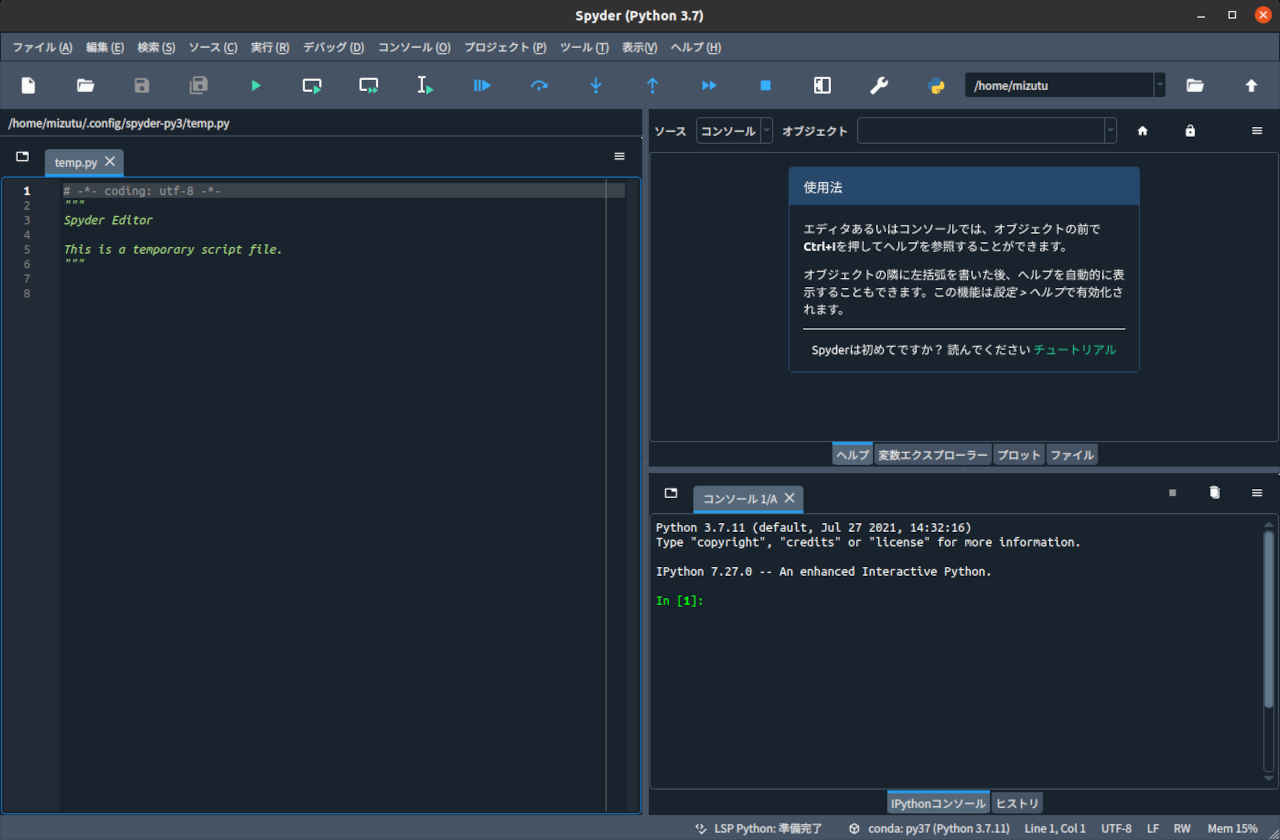The width and height of the screenshot is (1280, 840).
Task: Click the Line 1, Col 1 status
Action: click(1055, 829)
